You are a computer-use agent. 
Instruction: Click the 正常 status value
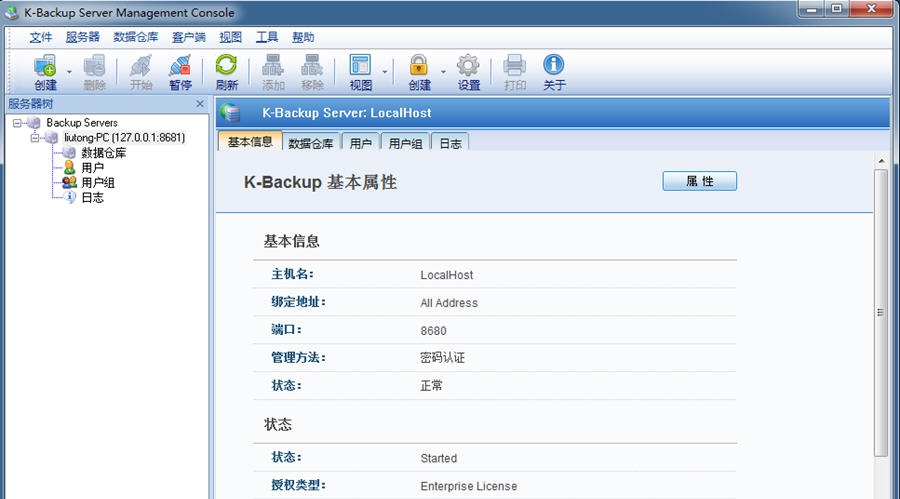432,385
